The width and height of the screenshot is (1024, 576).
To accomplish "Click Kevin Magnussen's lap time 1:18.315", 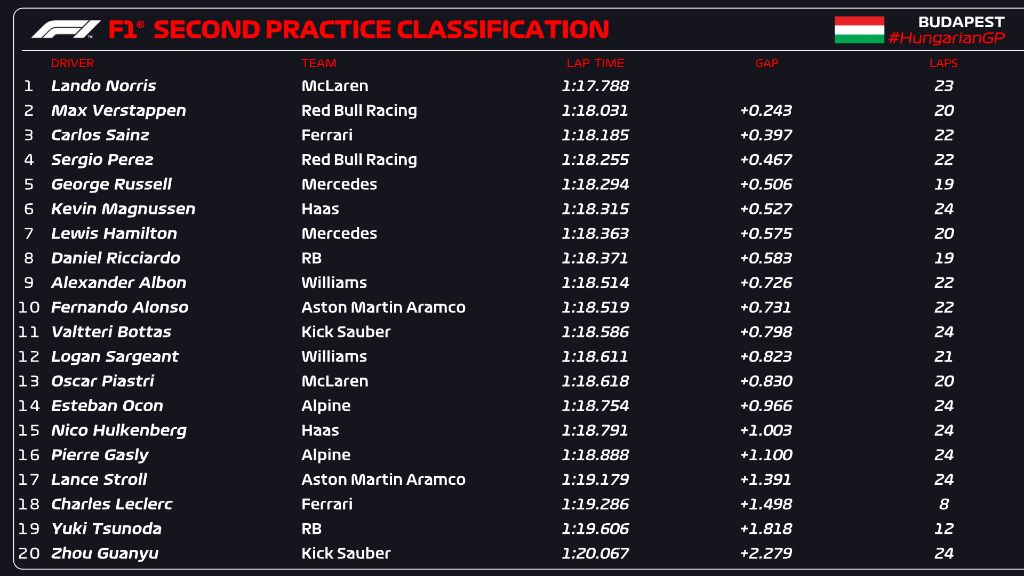I will pos(595,209).
